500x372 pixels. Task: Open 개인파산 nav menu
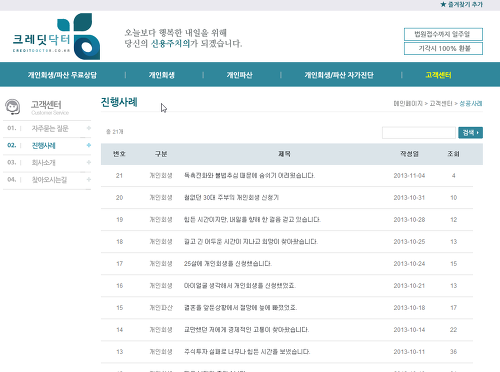click(x=239, y=75)
